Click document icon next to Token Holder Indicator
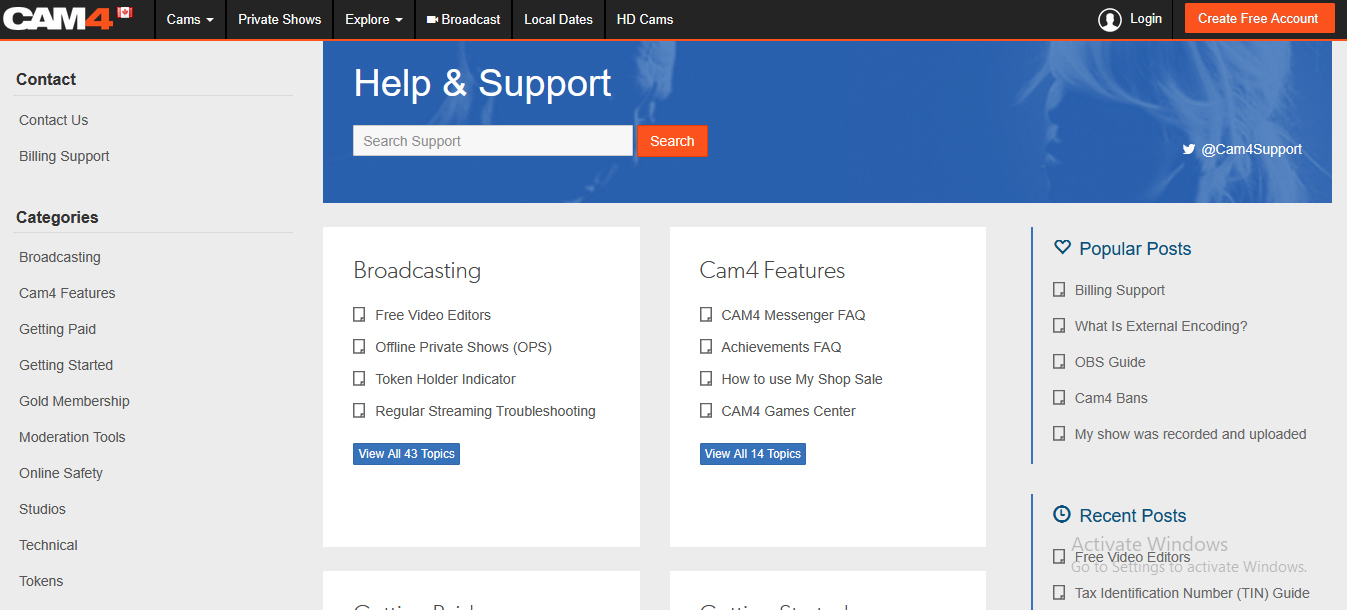 (359, 379)
